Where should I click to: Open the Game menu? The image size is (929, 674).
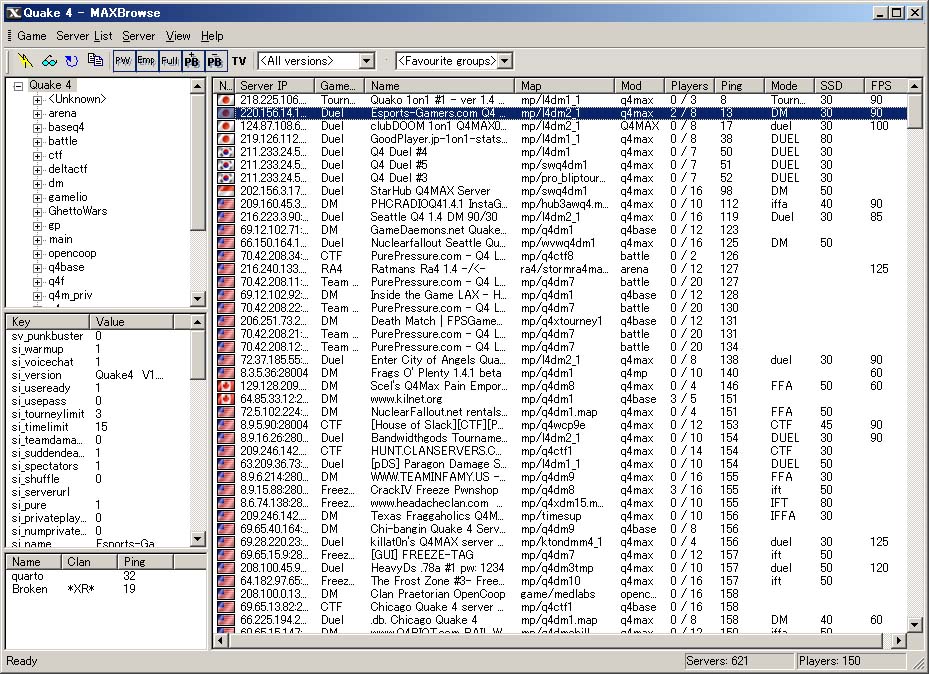[32, 36]
